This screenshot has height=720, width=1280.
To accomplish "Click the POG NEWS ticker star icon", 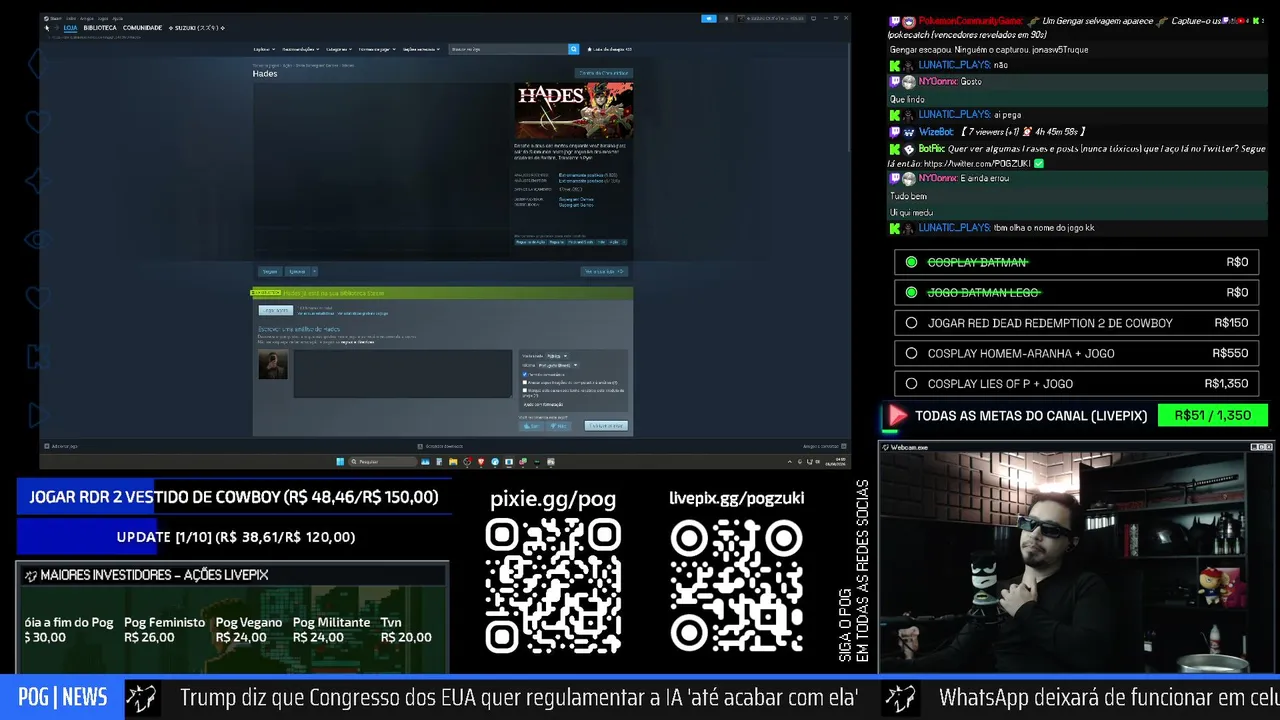I will (x=141, y=699).
